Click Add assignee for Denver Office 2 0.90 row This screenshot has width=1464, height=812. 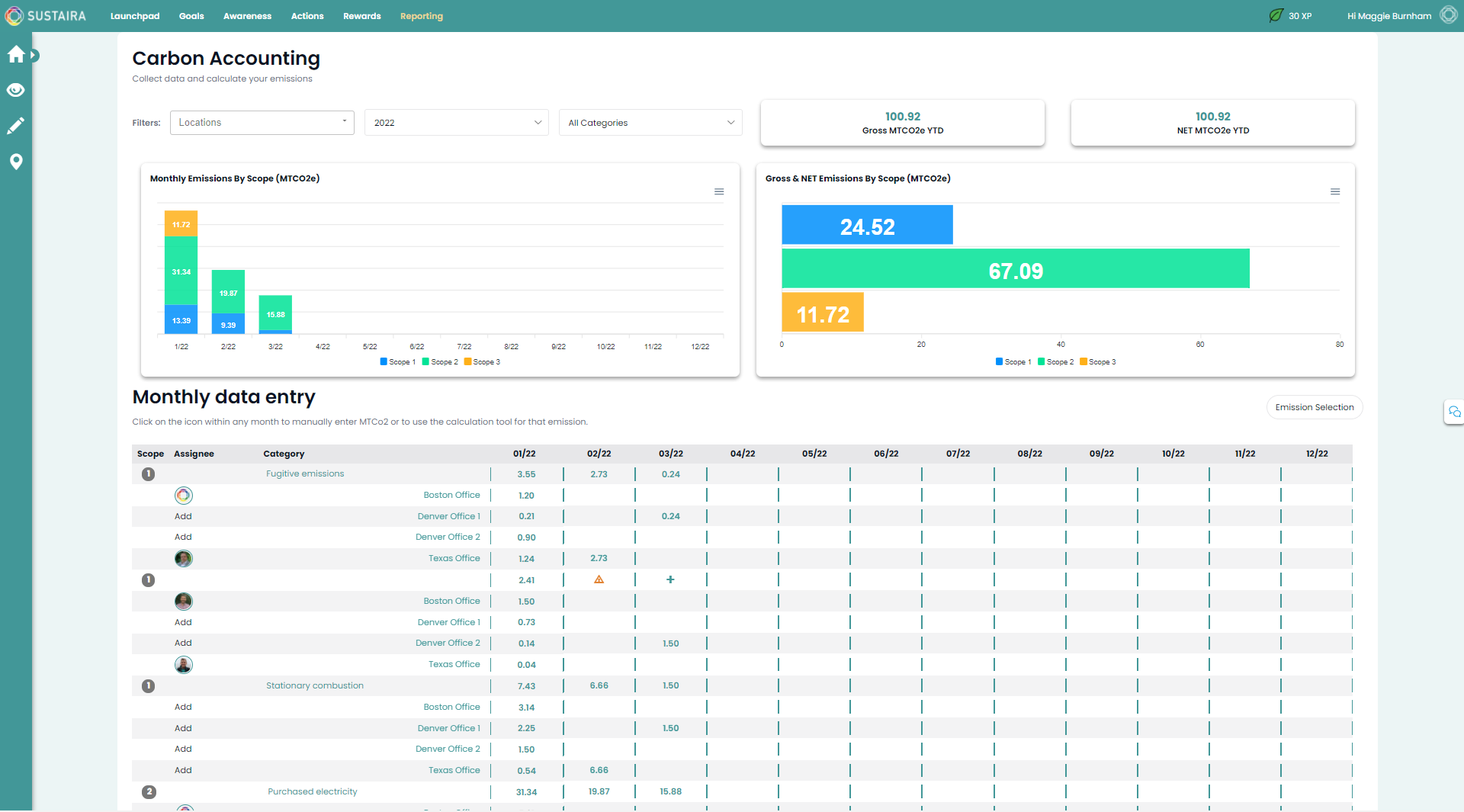pos(183,538)
